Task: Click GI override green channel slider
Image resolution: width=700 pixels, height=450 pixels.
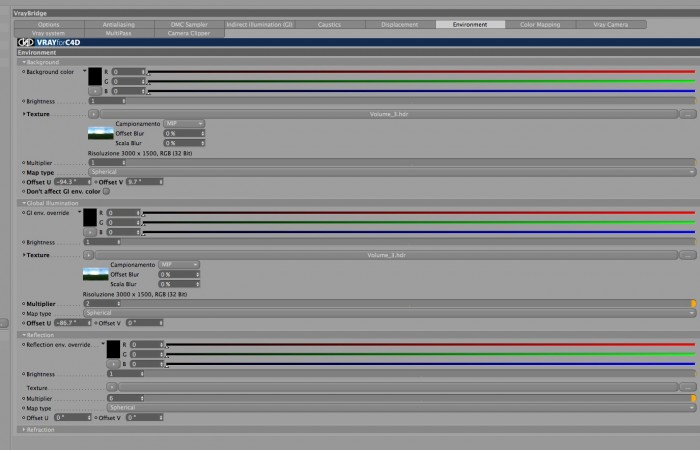Action: coord(419,222)
